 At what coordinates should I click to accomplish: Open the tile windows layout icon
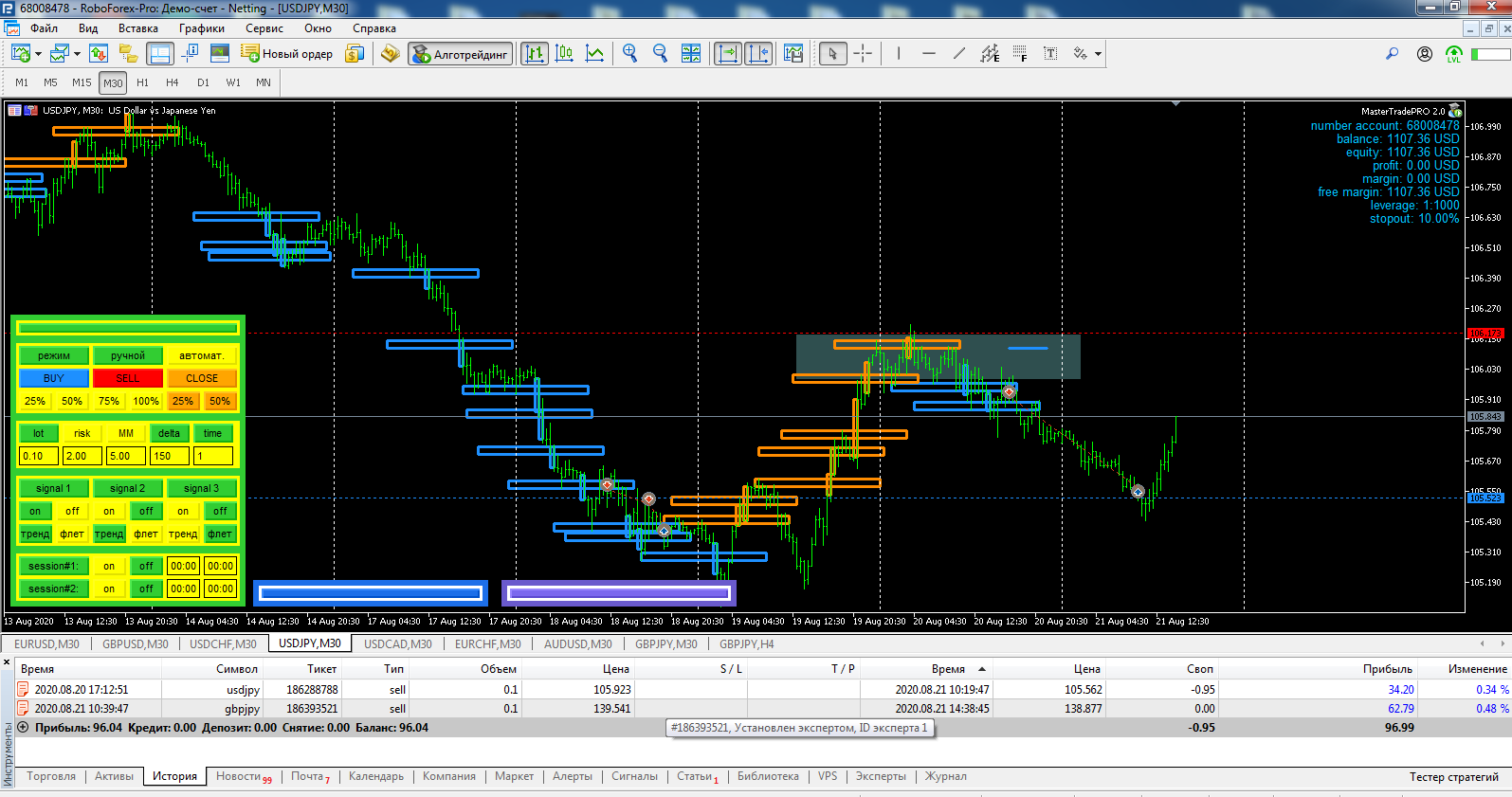pyautogui.click(x=691, y=54)
